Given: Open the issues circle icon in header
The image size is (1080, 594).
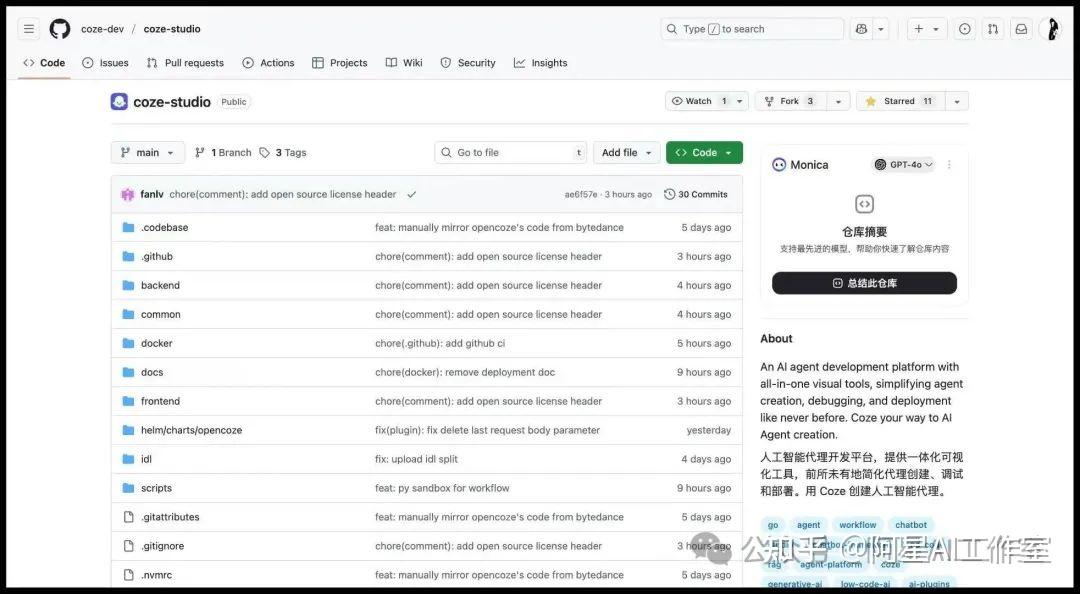Looking at the screenshot, I should click(x=965, y=29).
